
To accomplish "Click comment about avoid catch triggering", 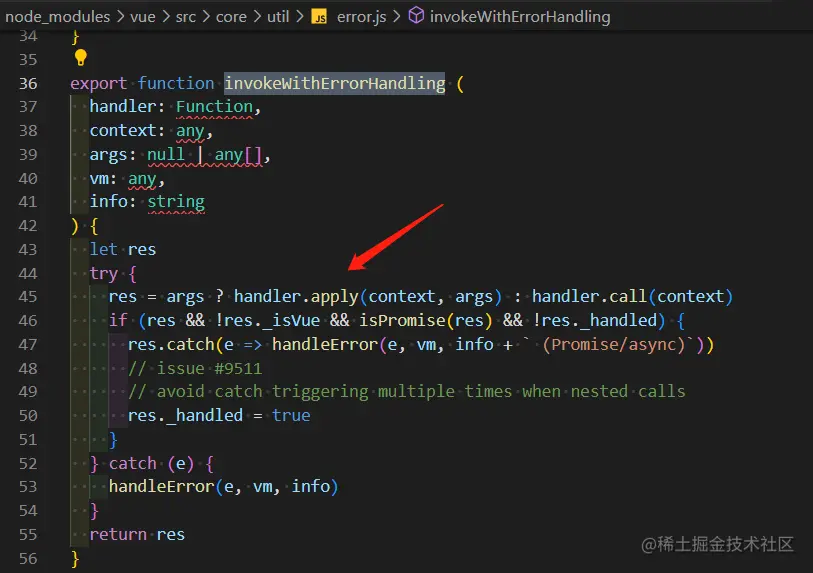I will click(406, 392).
